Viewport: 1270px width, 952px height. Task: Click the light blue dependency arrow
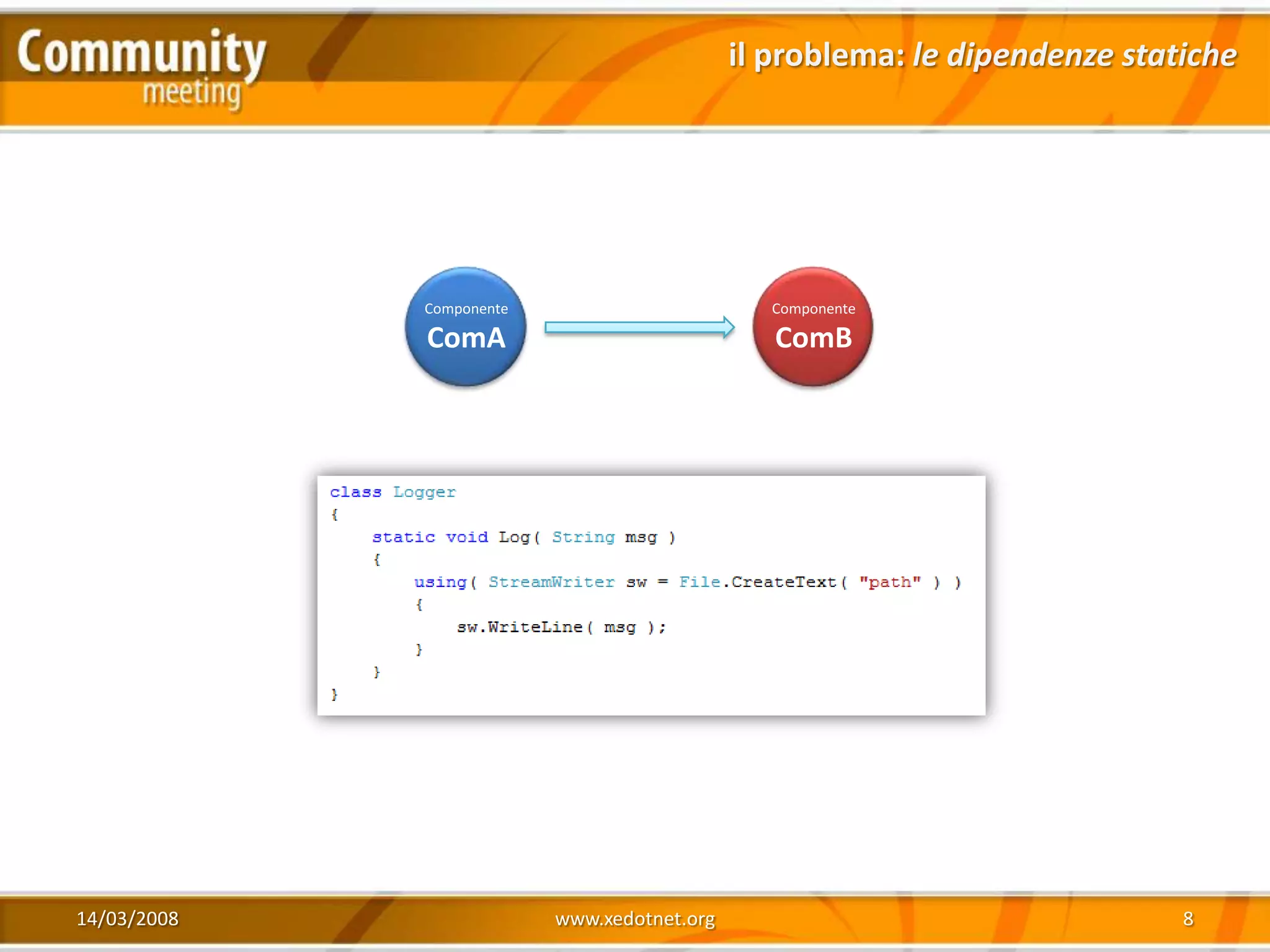[639, 327]
